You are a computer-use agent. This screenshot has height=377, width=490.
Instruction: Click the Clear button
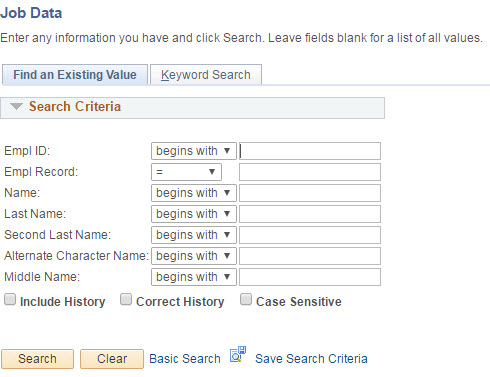click(112, 359)
